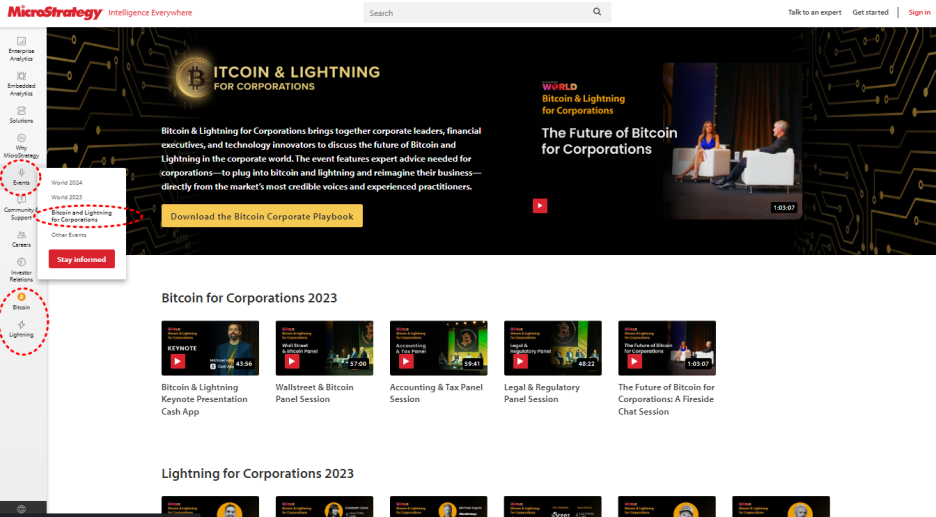Open Embedded Analytics sidebar item
936x517 pixels.
(21, 84)
